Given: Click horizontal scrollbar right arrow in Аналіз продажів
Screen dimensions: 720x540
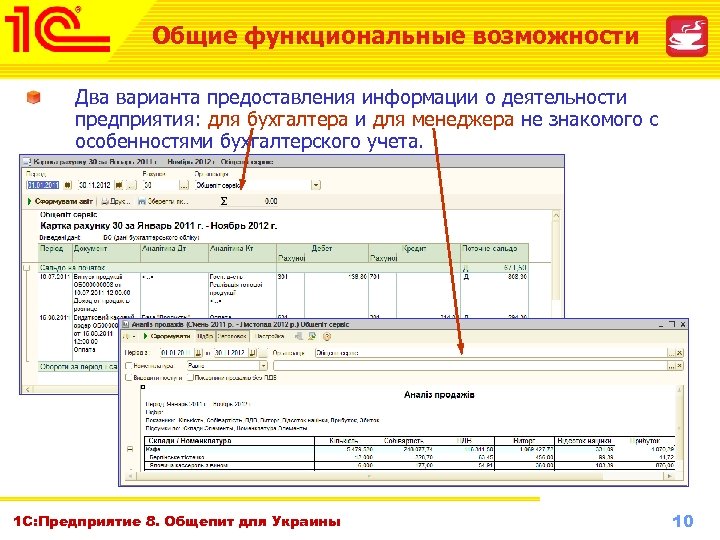Looking at the screenshot, I should tap(671, 477).
